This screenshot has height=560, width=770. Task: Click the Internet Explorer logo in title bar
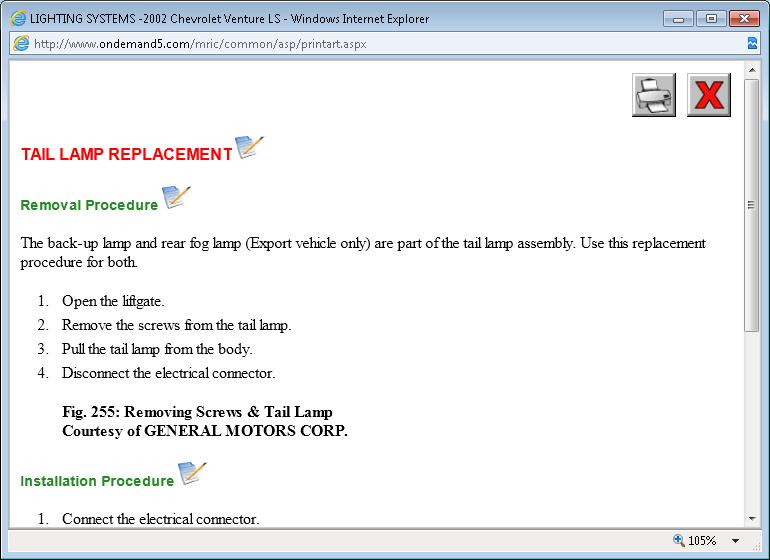[x=18, y=19]
